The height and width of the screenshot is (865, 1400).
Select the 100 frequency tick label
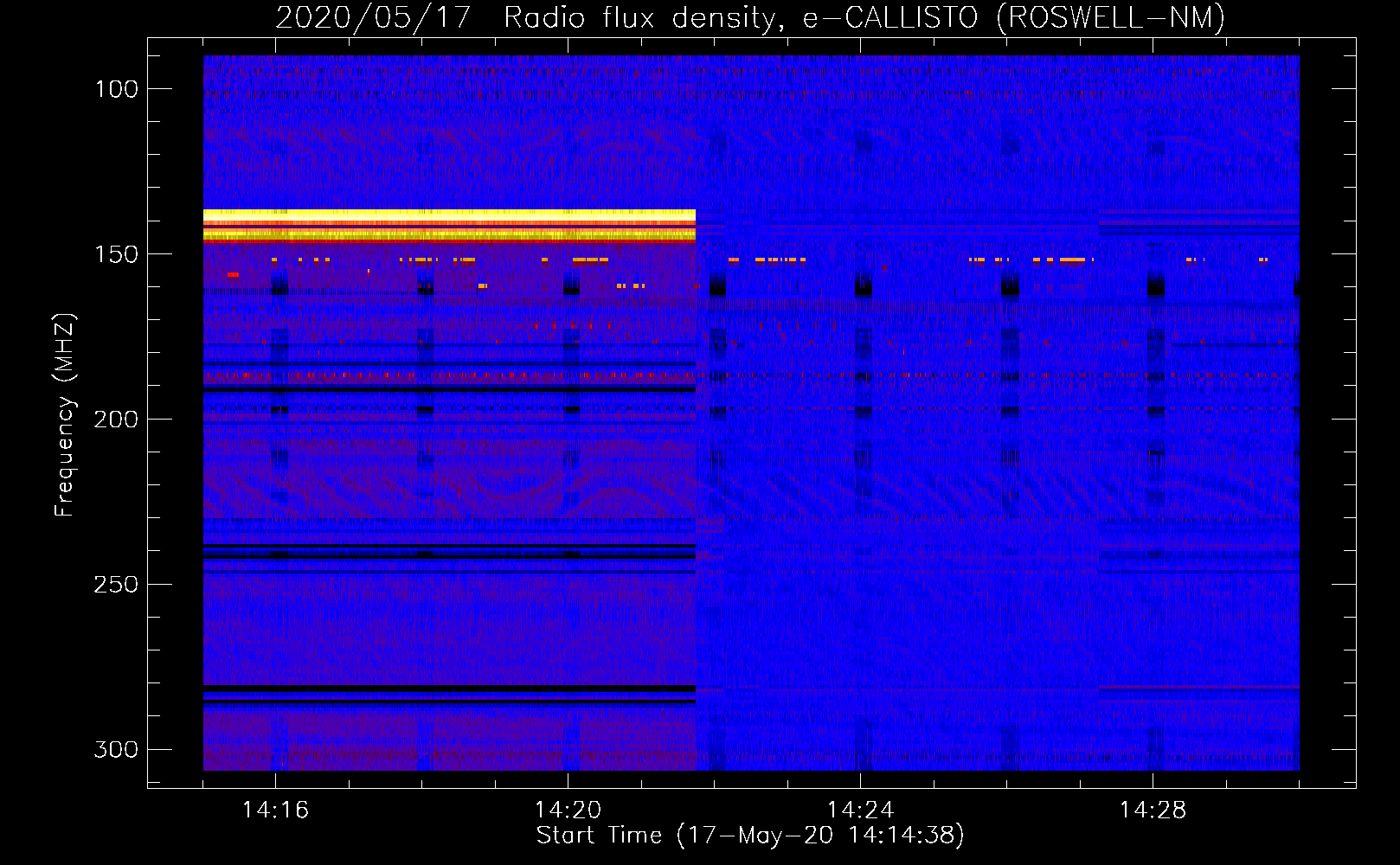point(116,89)
